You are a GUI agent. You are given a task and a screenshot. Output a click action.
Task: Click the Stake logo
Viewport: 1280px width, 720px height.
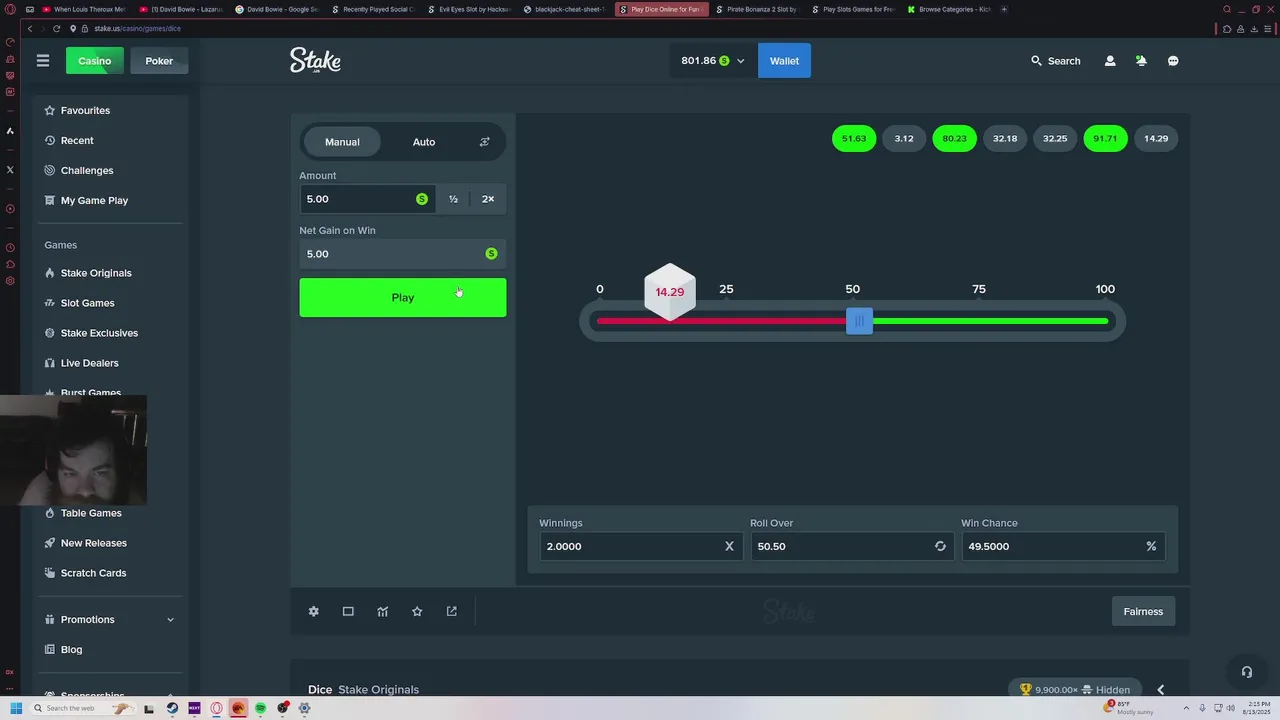click(315, 61)
